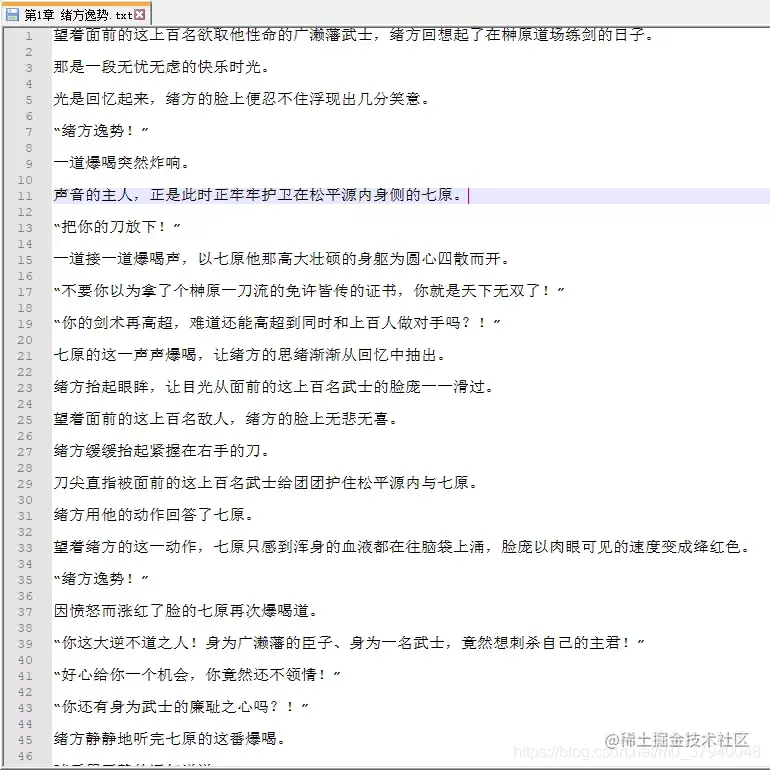
Task: Click the quote 把你的刀放下
Action: click(x=117, y=227)
